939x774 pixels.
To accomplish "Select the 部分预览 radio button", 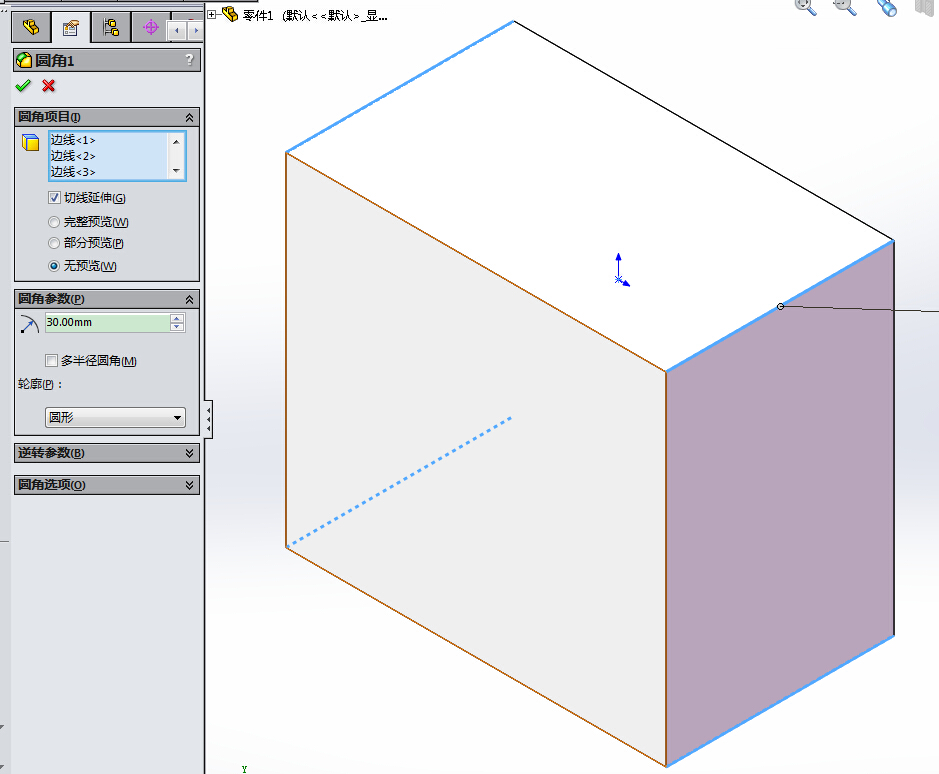I will pyautogui.click(x=54, y=243).
